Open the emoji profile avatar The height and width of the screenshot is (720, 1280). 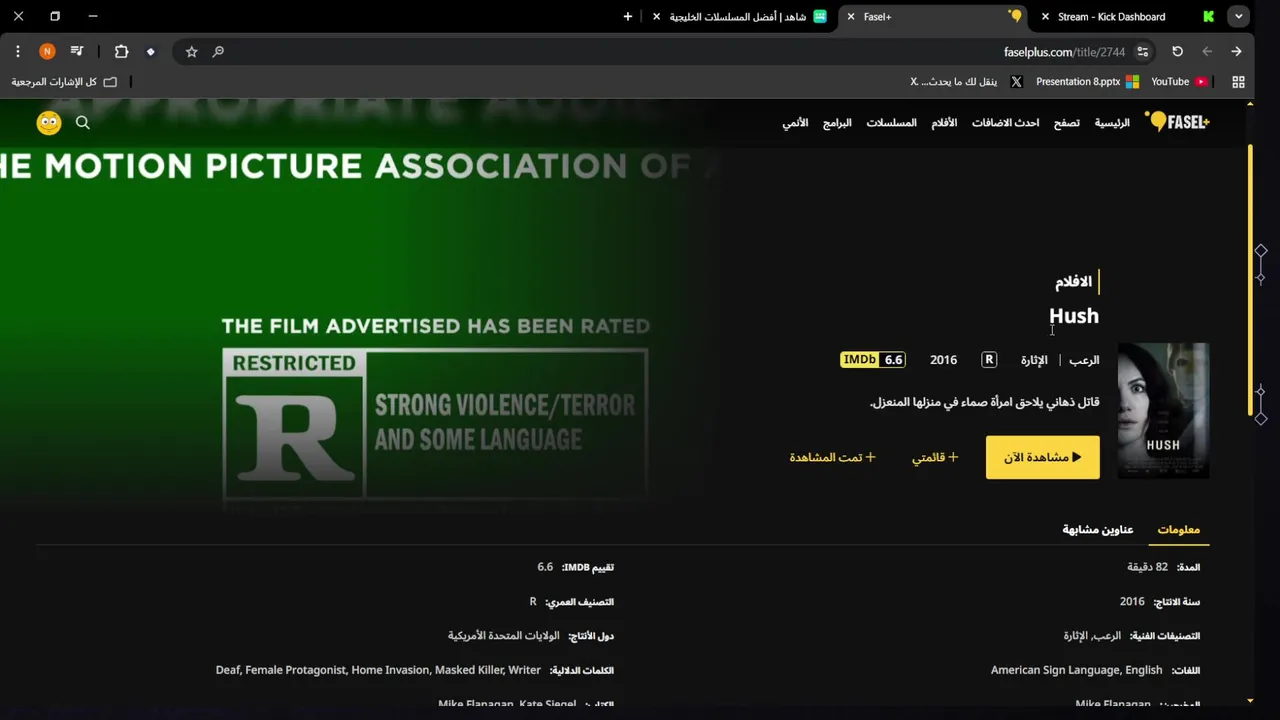(49, 122)
